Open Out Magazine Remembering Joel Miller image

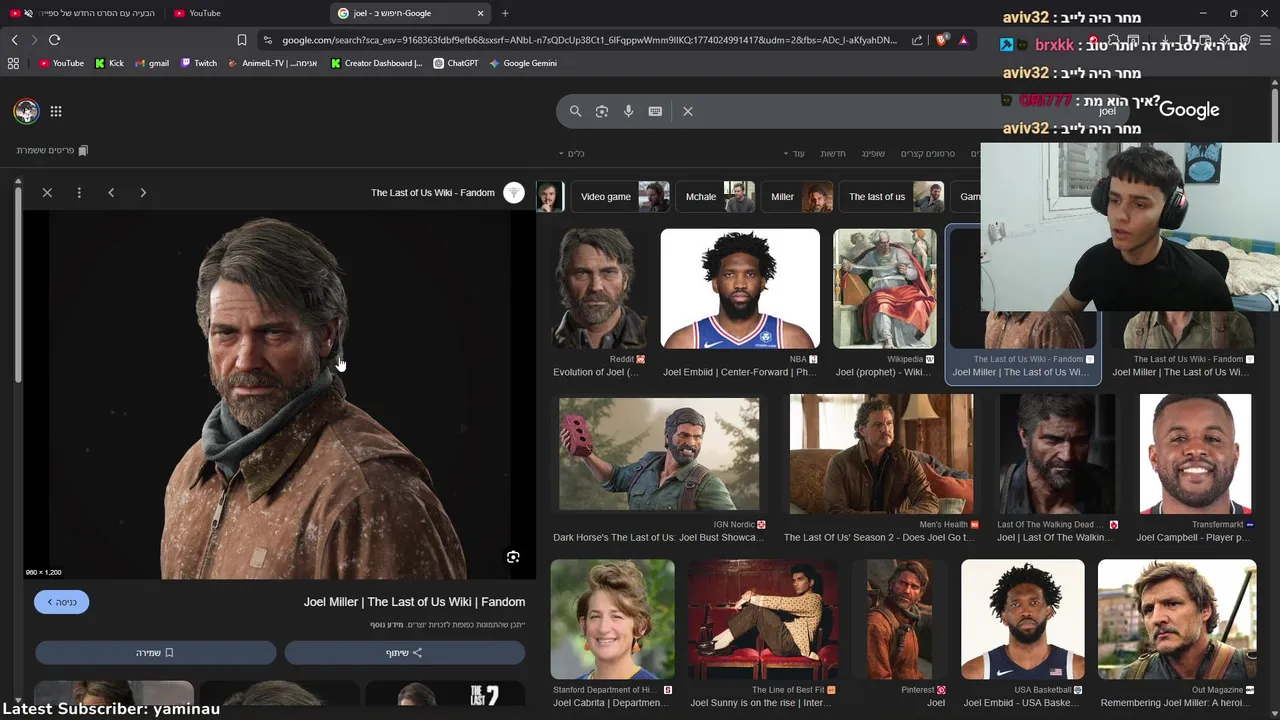coord(1177,619)
